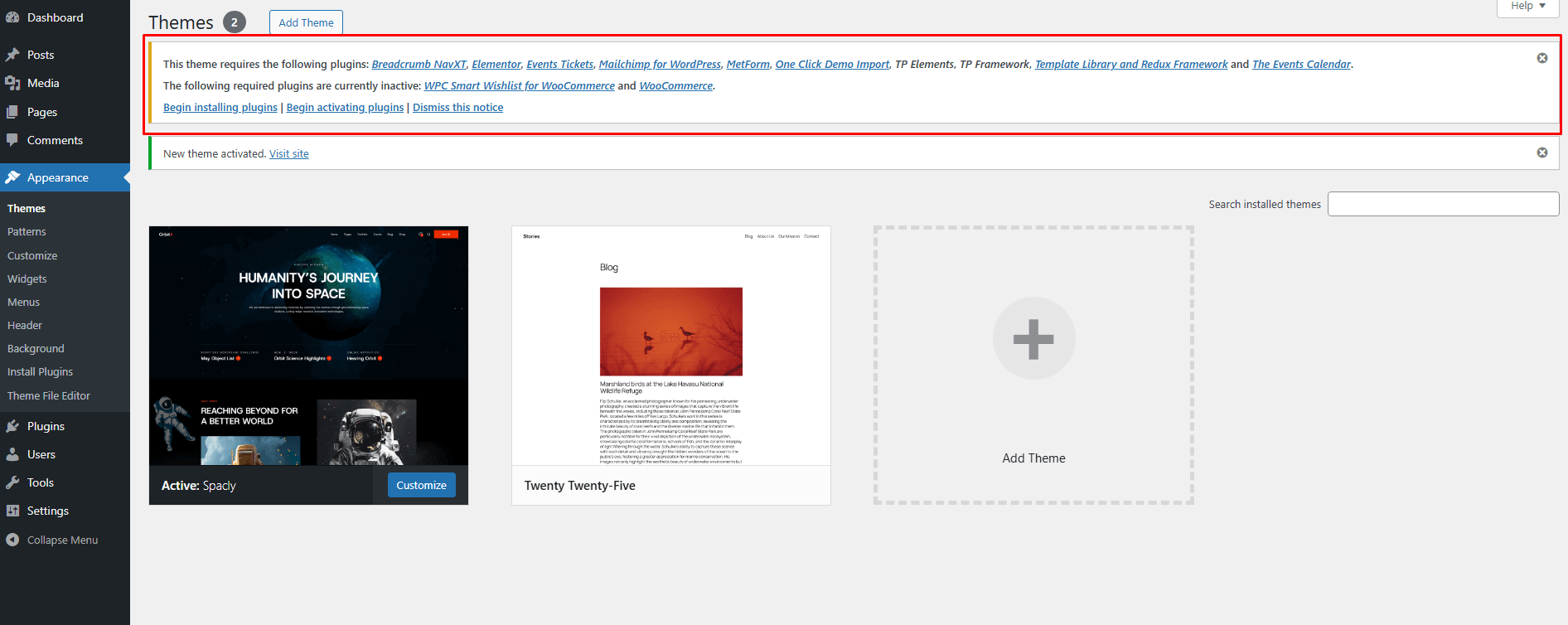Click Dismiss this notice link
The height and width of the screenshot is (625, 1568).
[457, 107]
